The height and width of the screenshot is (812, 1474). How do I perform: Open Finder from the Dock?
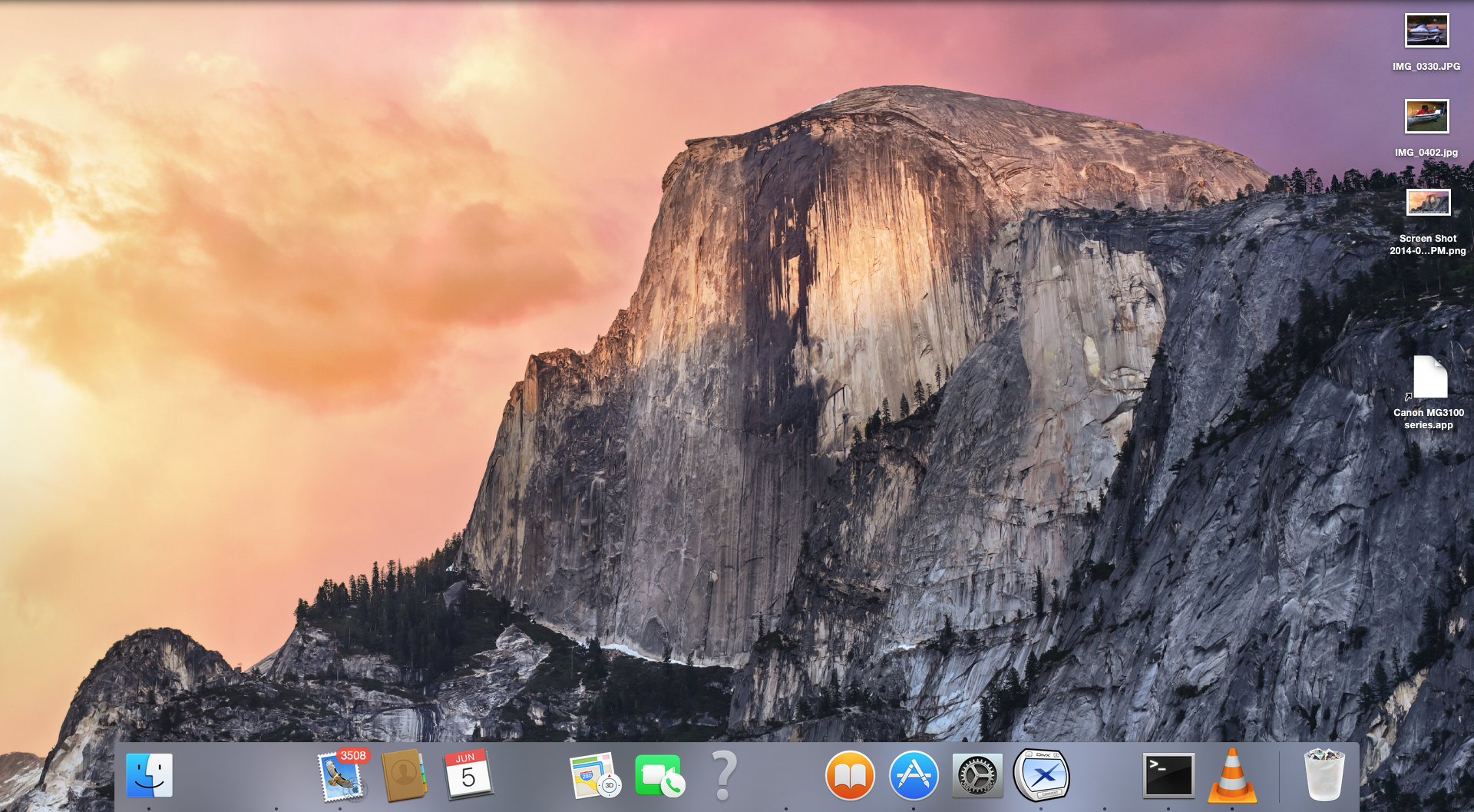click(x=149, y=775)
